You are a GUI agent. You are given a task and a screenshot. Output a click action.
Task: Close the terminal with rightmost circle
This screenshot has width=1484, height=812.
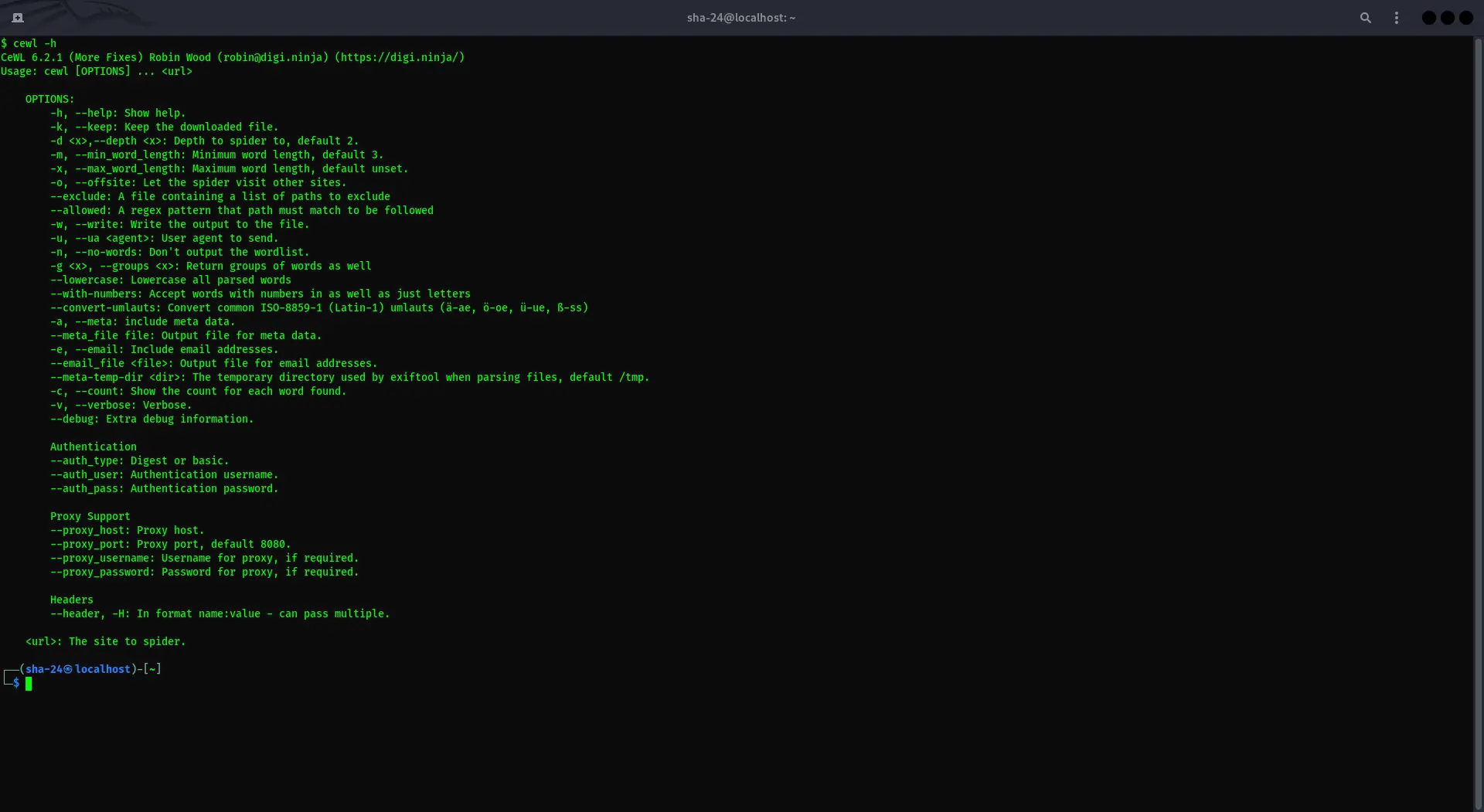click(x=1465, y=18)
